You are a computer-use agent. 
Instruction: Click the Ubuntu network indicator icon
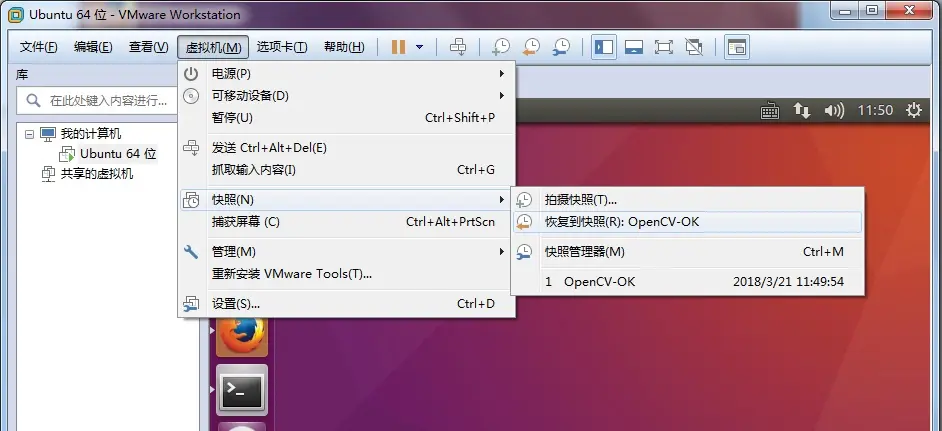(801, 111)
